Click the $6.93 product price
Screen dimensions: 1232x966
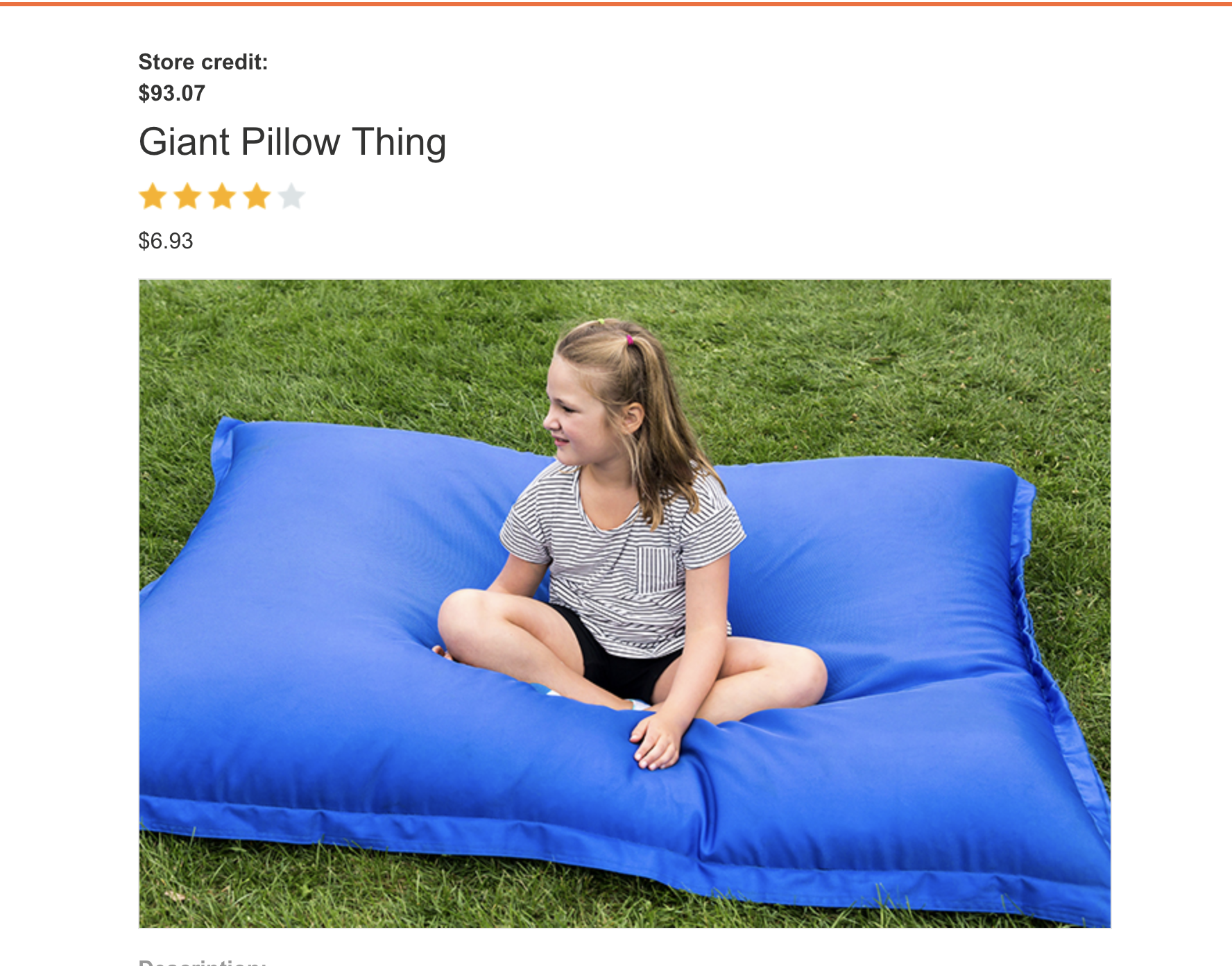point(166,241)
